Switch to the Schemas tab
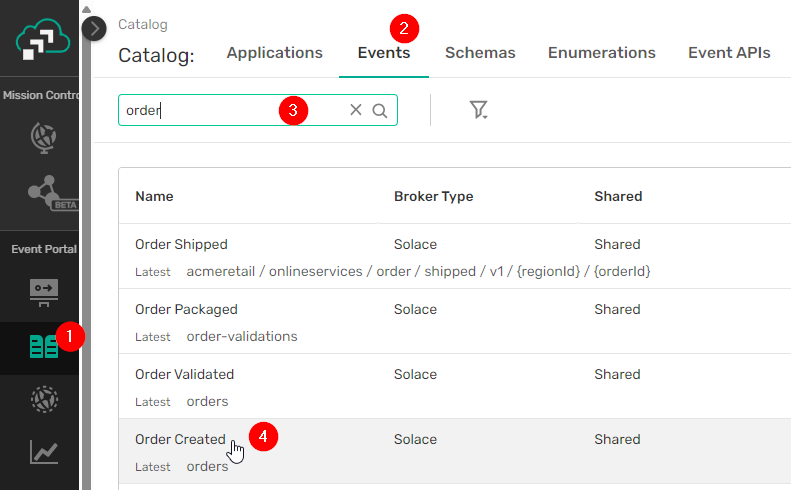Viewport: 791px width, 490px height. [x=480, y=53]
